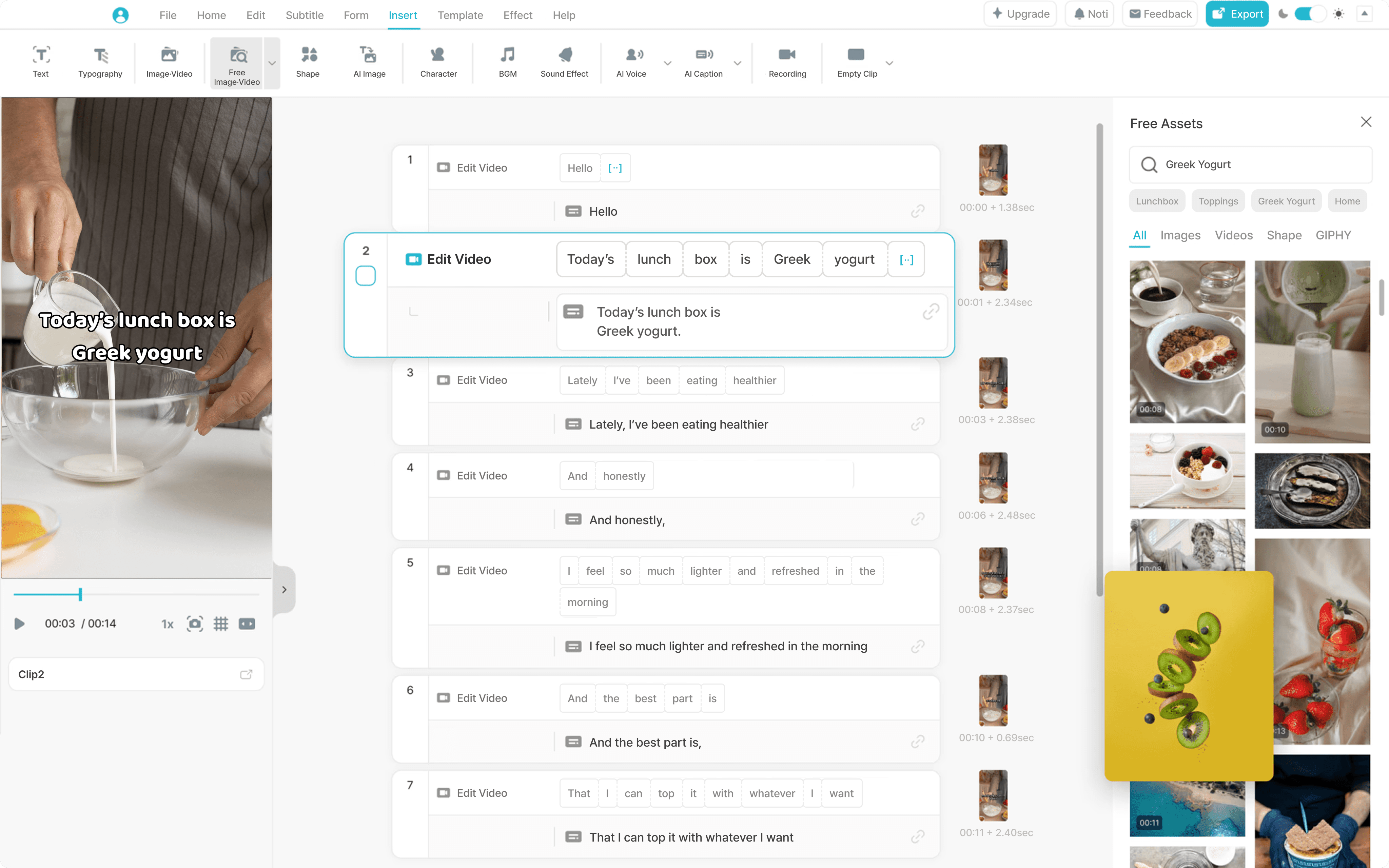The image size is (1389, 868).
Task: Click the Export button
Action: pos(1237,14)
